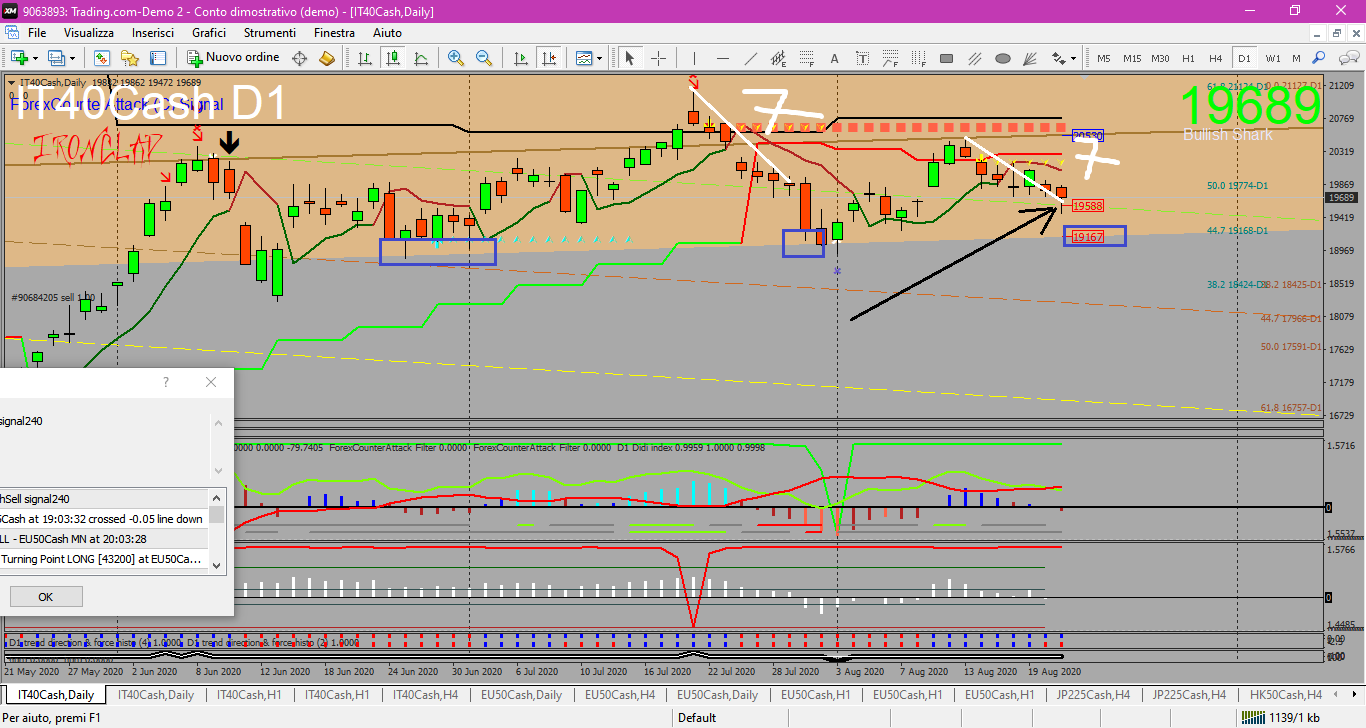The image size is (1366, 728).
Task: Expand the Profiles dropdown arrow
Action: tap(72, 58)
